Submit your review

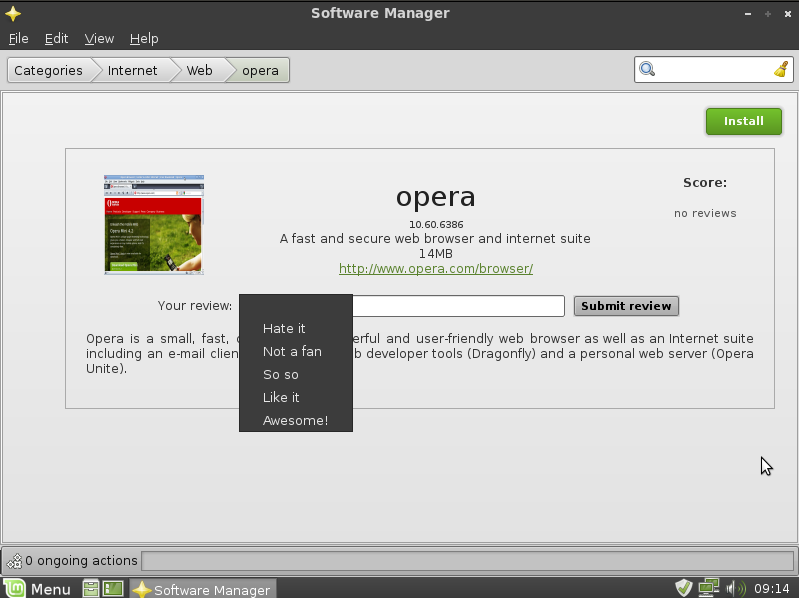[x=626, y=306]
